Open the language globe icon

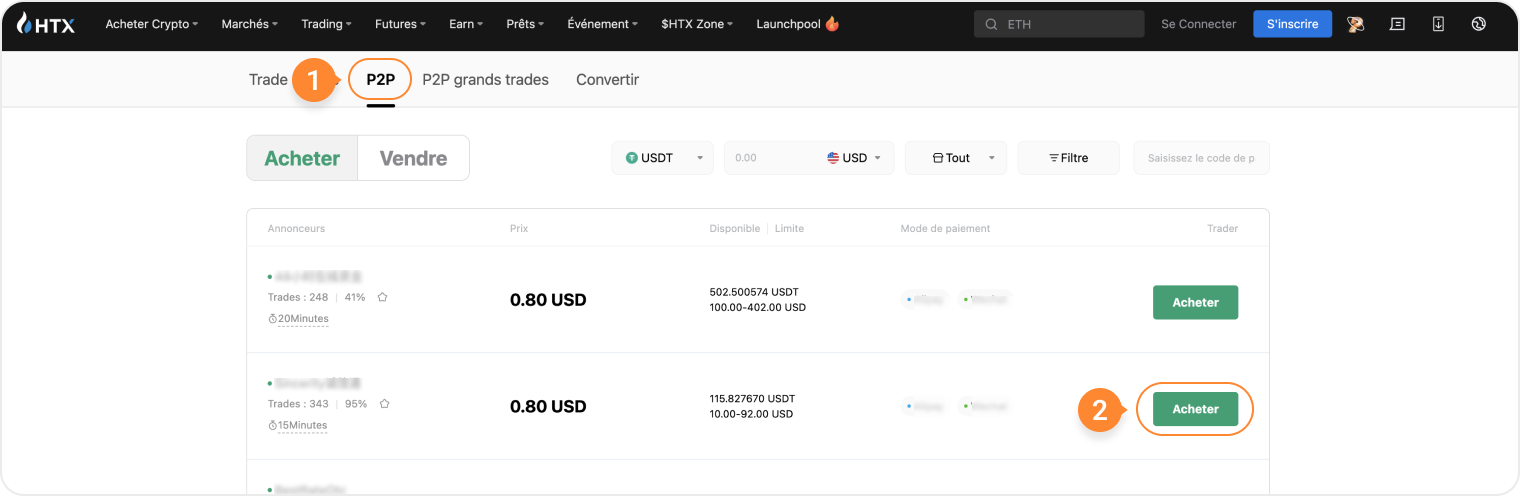click(1479, 24)
